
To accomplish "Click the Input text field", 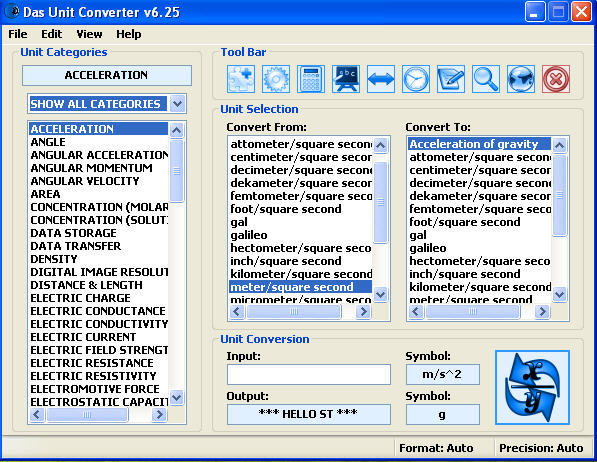I will coord(309,374).
